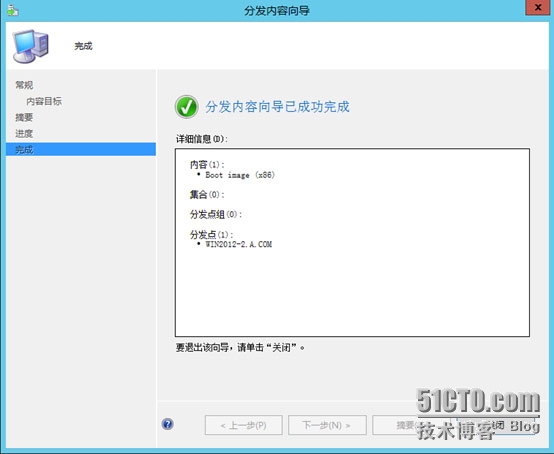Click the 下一步(N) button
The width and height of the screenshot is (554, 454).
(327, 425)
